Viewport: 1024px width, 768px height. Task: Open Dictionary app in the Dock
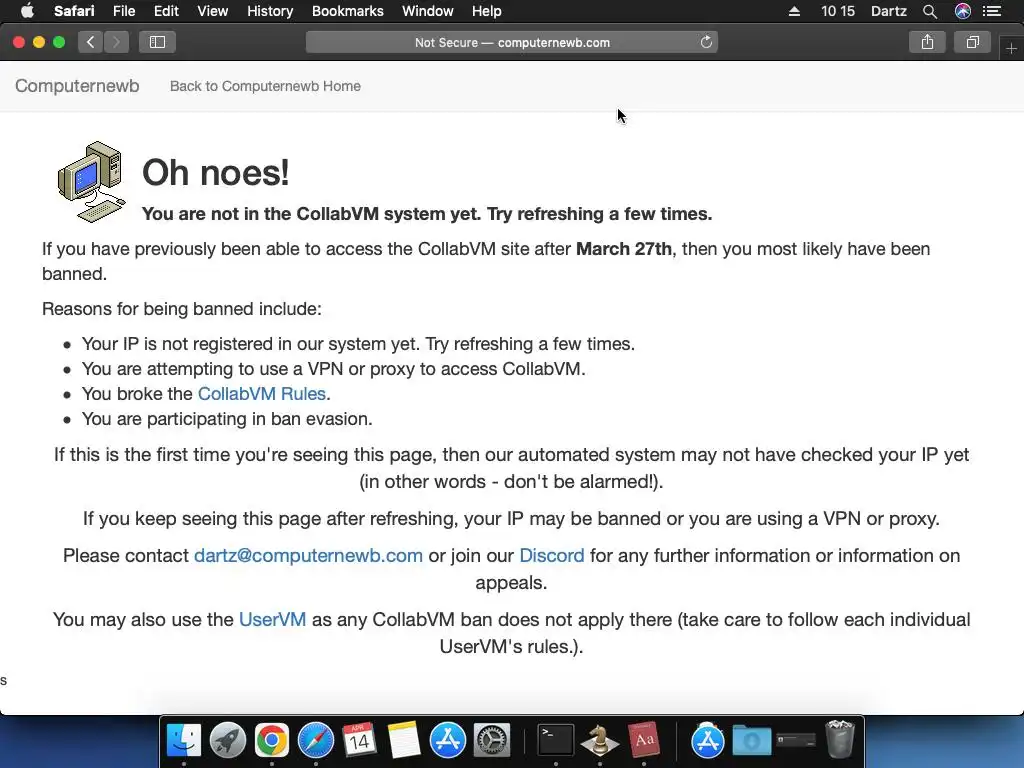click(x=644, y=741)
